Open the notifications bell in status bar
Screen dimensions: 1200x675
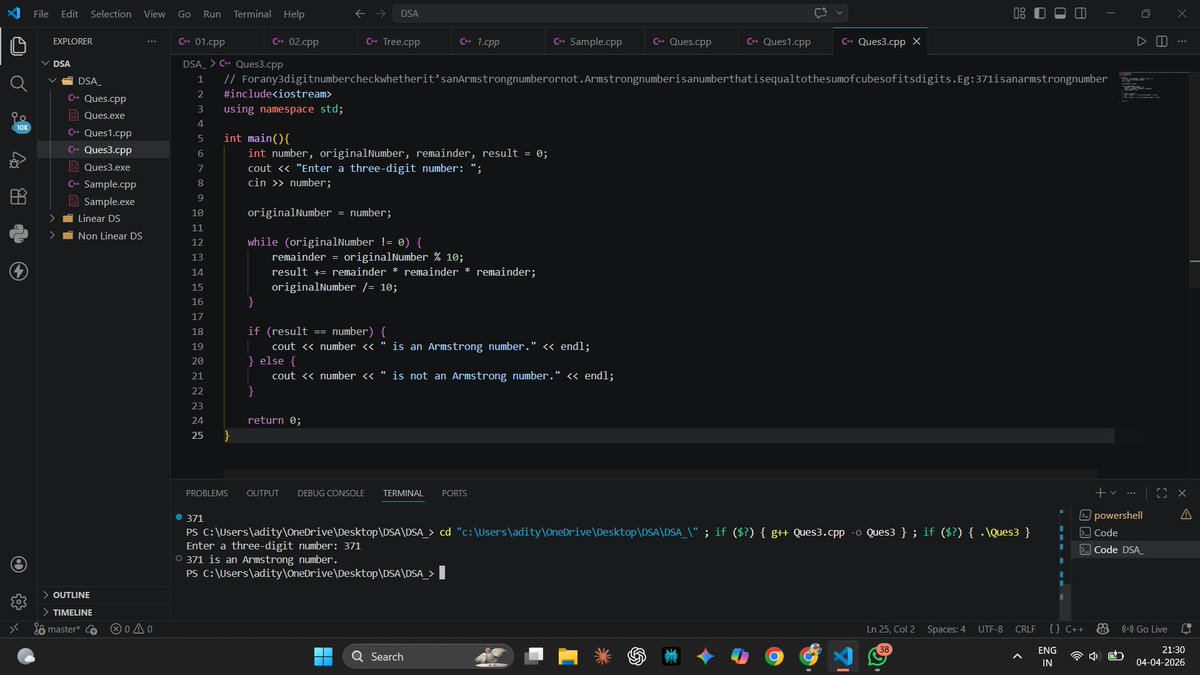tap(1186, 629)
